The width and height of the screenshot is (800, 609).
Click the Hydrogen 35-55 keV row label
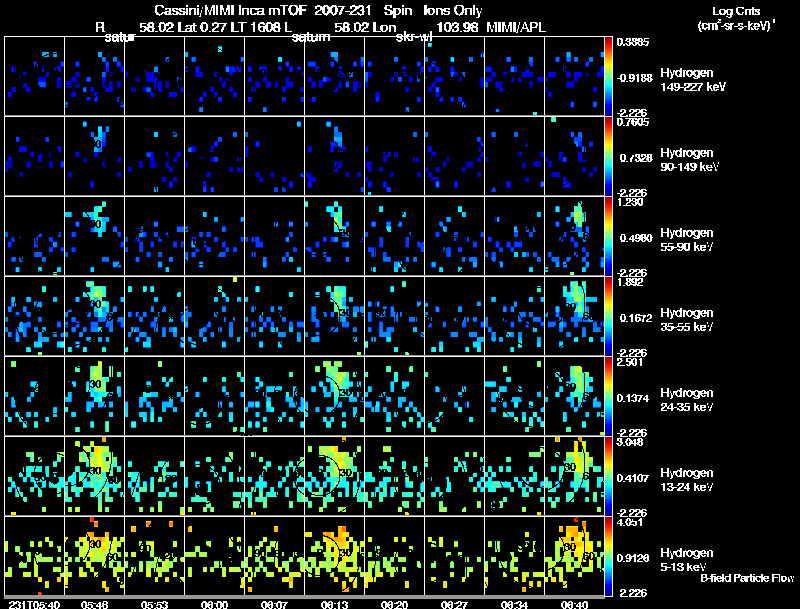pos(687,320)
